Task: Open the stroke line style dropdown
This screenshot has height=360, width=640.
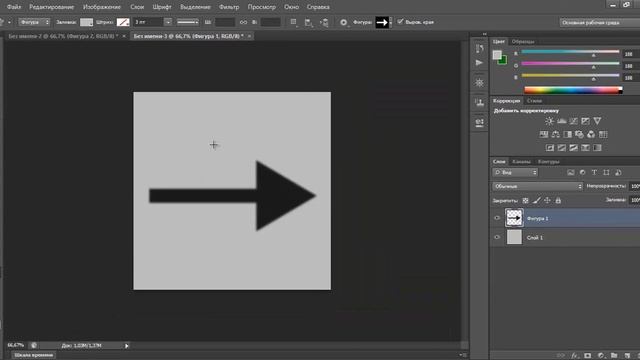Action: (188, 22)
